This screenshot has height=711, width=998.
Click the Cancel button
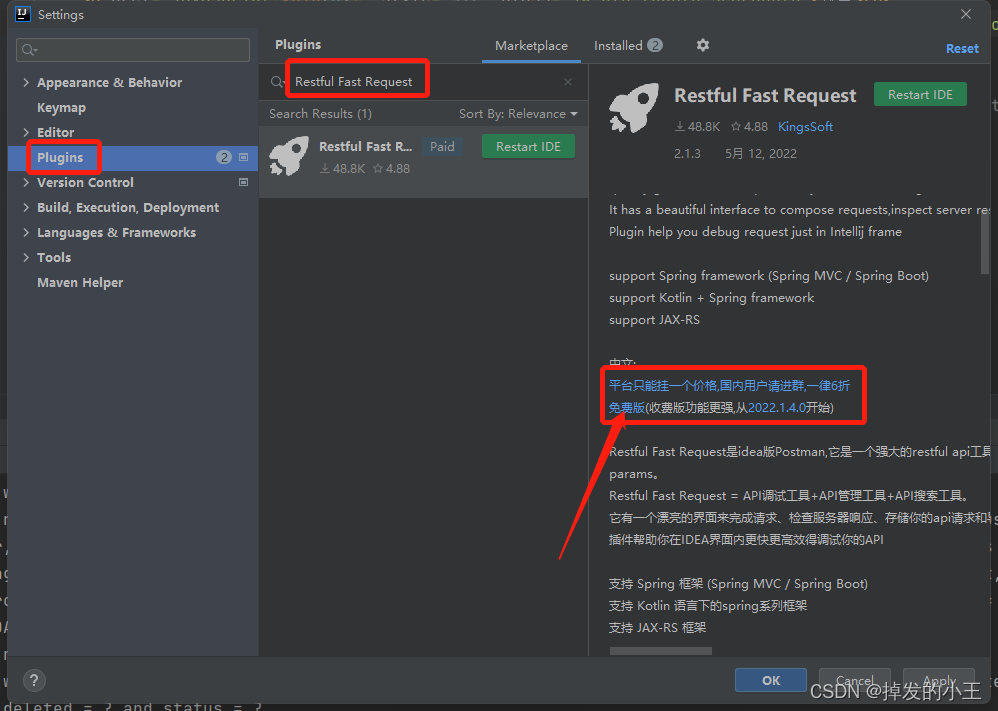coord(854,680)
